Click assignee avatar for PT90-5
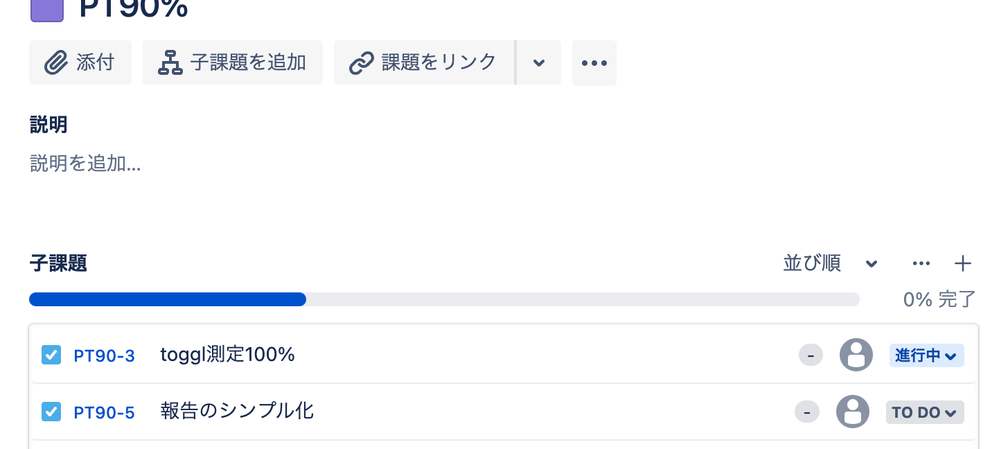 tap(852, 411)
